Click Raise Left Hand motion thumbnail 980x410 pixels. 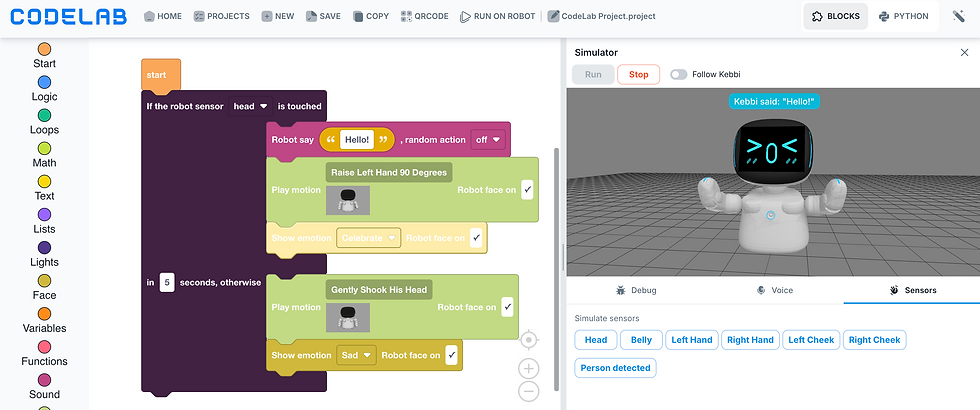(x=348, y=201)
